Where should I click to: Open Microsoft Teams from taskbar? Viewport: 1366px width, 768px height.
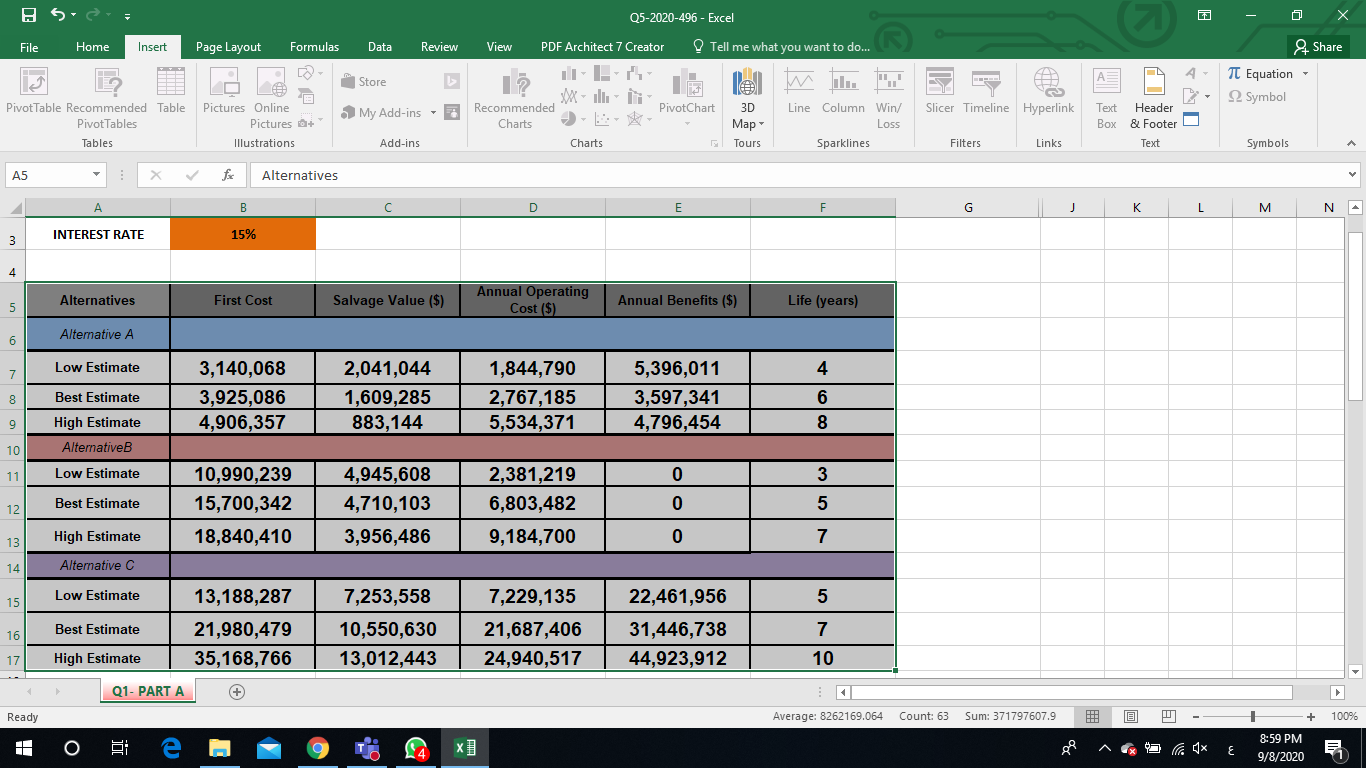(366, 748)
